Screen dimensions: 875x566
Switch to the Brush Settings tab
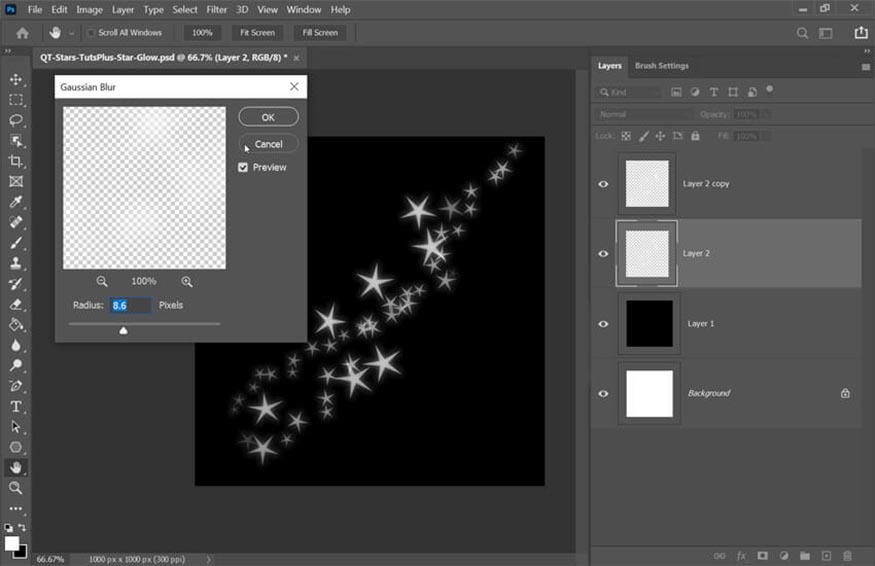tap(662, 66)
